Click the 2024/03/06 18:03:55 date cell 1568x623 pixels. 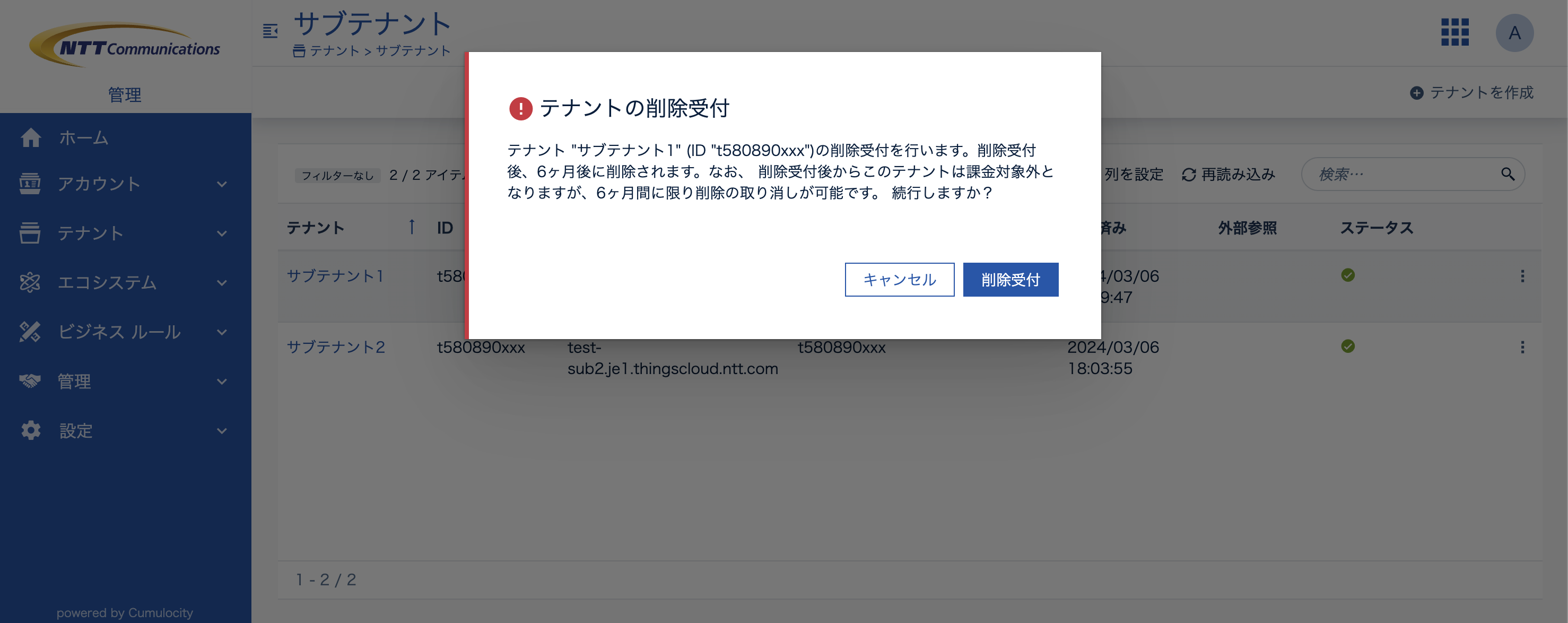[x=1113, y=358]
